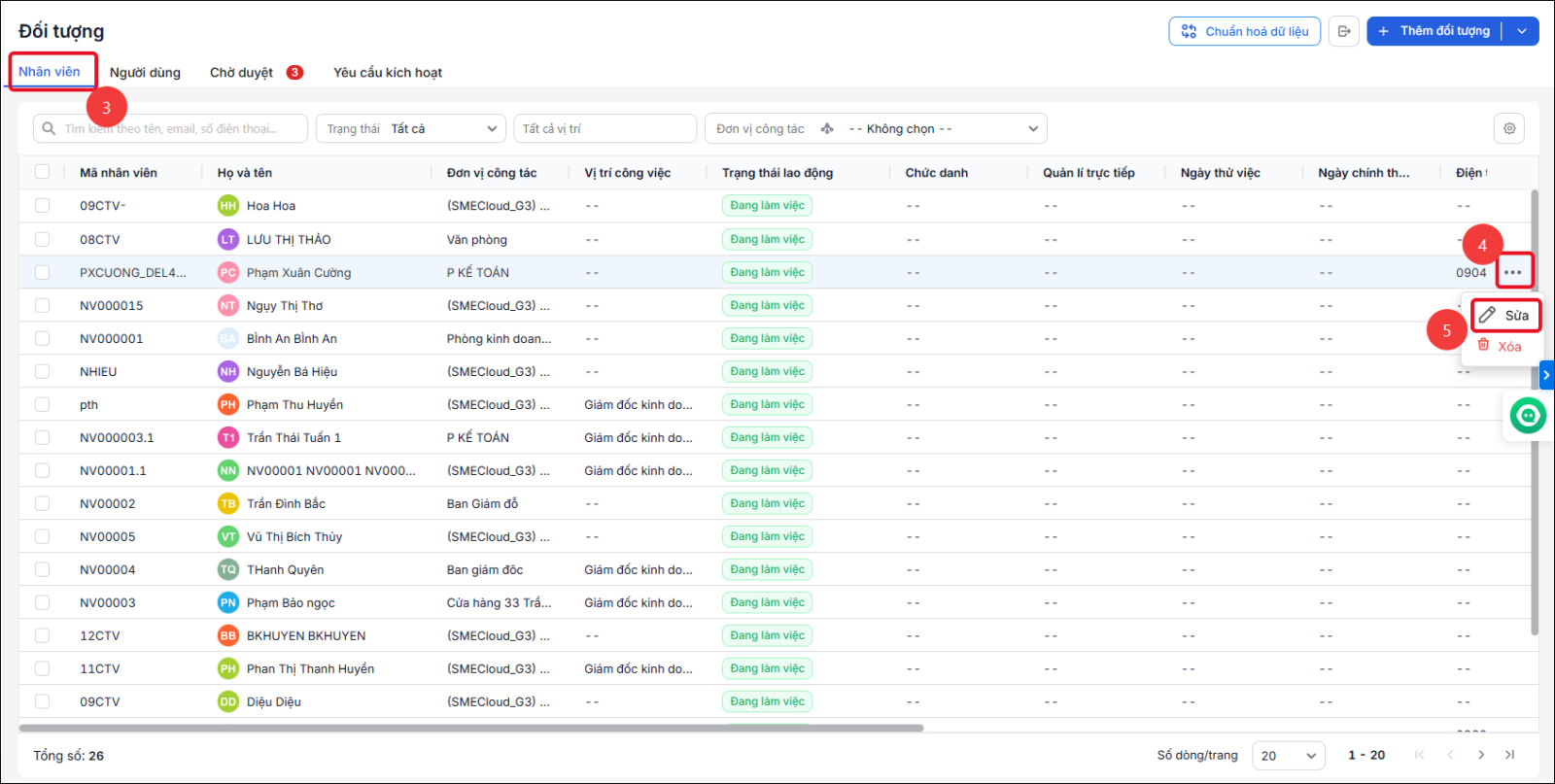Click the Chuẩn hoá dữ liệu button
The width and height of the screenshot is (1555, 784).
pos(1245,31)
